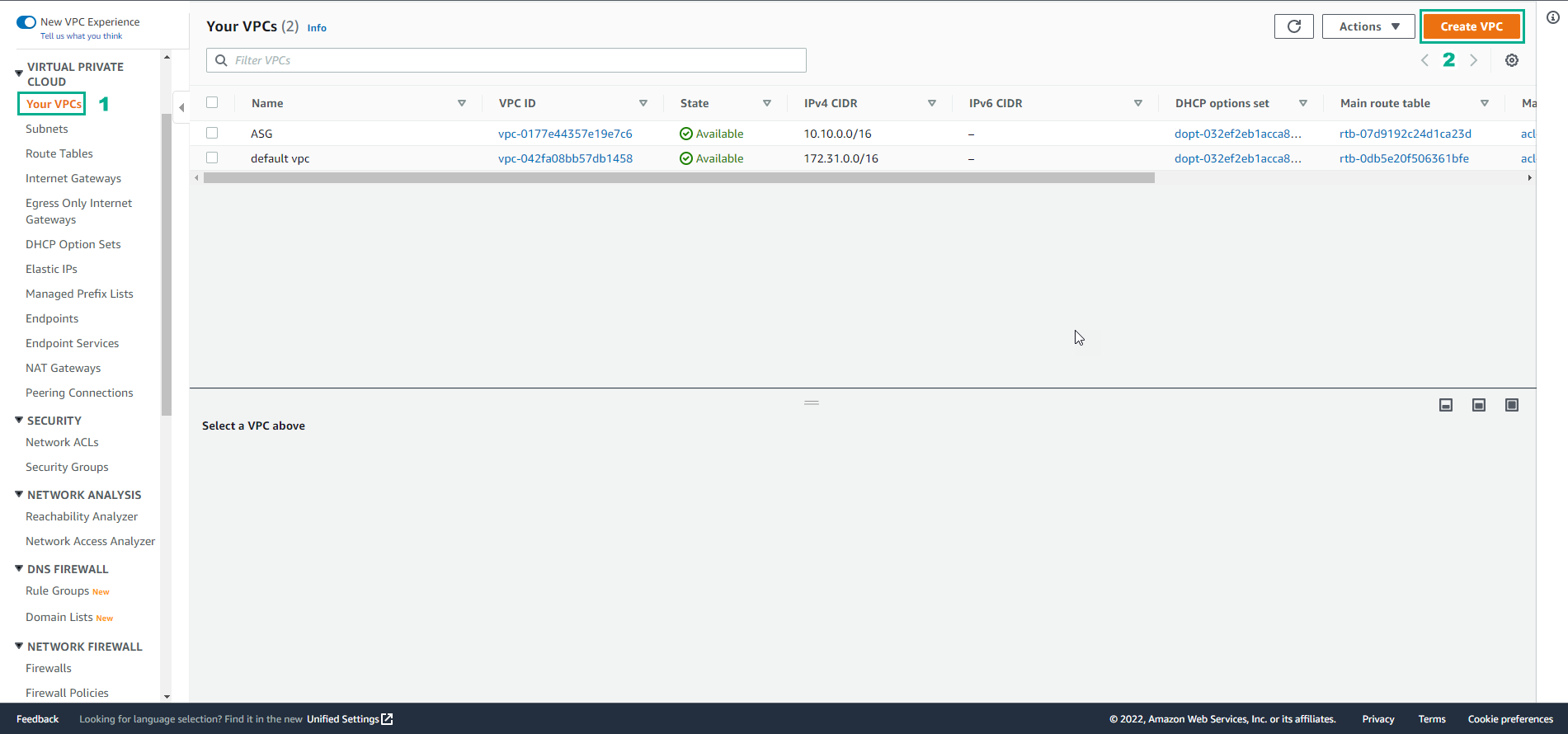
Task: Minimize the details split panel
Action: [1446, 405]
